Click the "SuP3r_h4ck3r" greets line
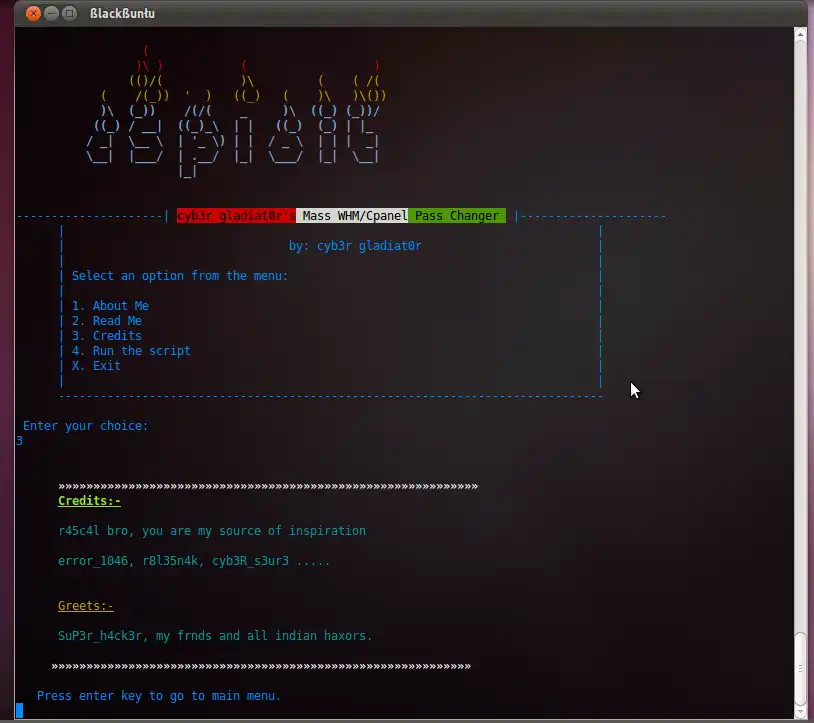The width and height of the screenshot is (814, 723). pos(215,636)
